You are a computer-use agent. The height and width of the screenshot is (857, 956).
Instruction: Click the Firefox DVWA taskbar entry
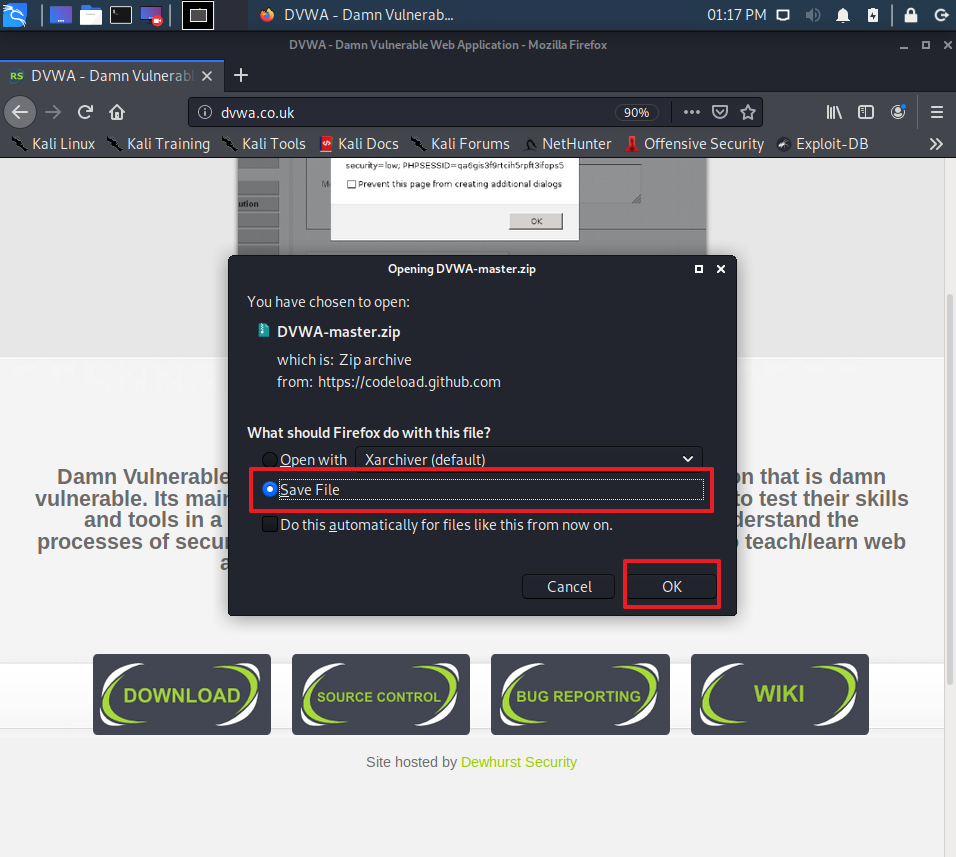356,15
